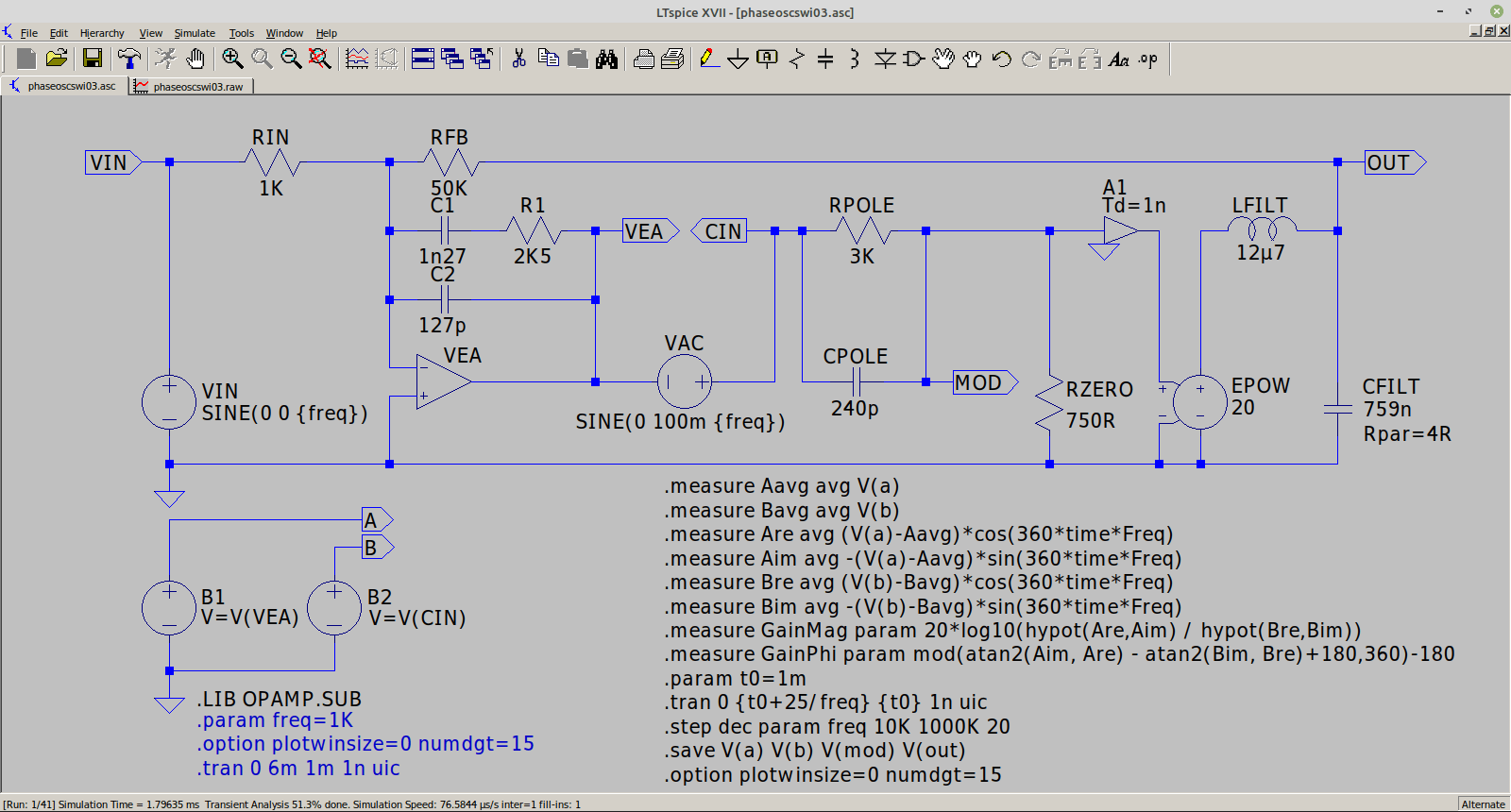Place a capacitor from toolbar
The width and height of the screenshot is (1511, 812).
click(825, 59)
